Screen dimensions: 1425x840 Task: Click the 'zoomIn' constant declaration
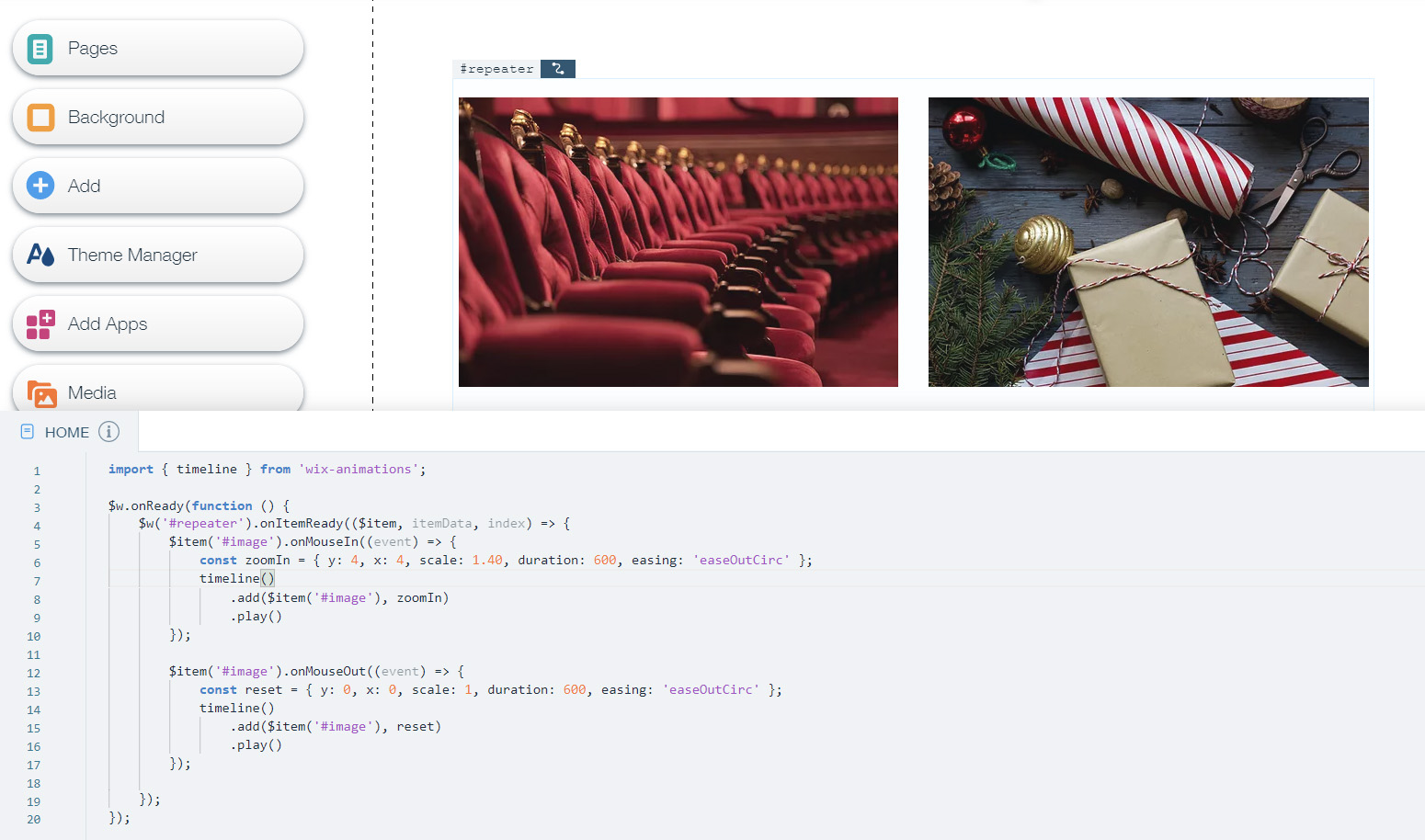[268, 560]
